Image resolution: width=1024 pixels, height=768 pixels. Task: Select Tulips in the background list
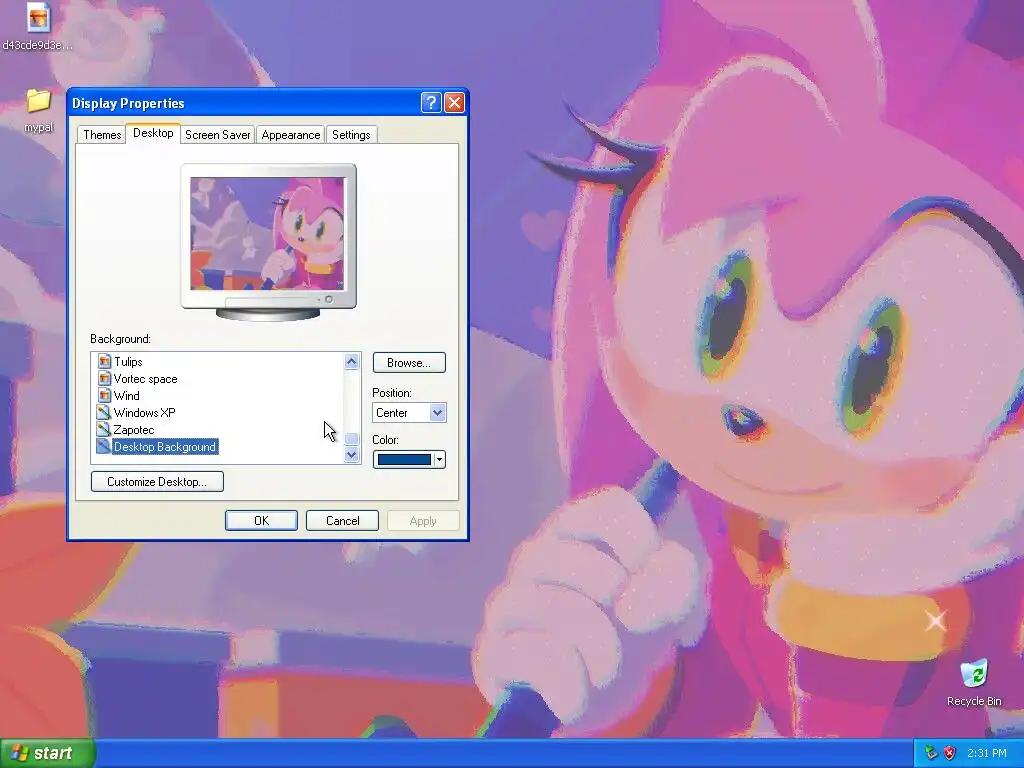click(128, 361)
